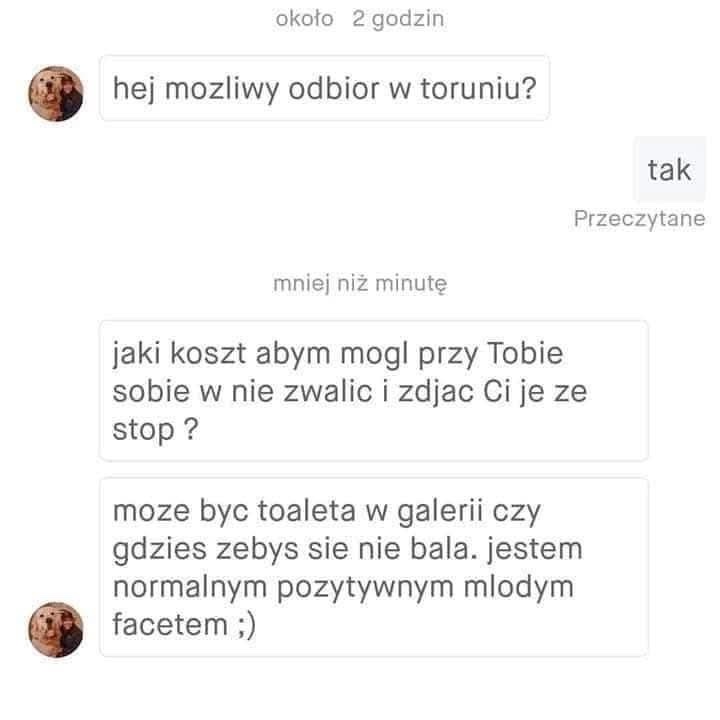Select the message starting with "moze byc toaleta"
This screenshot has height=720, width=720.
point(374,567)
